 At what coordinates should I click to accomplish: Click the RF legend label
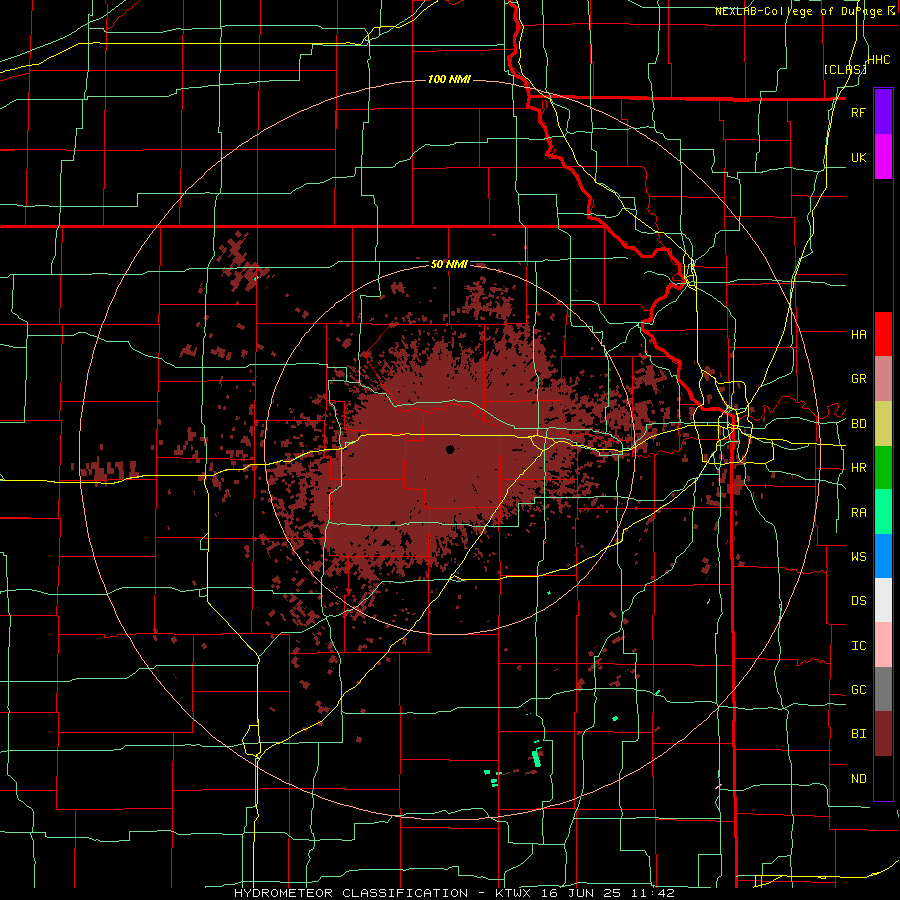coord(858,112)
